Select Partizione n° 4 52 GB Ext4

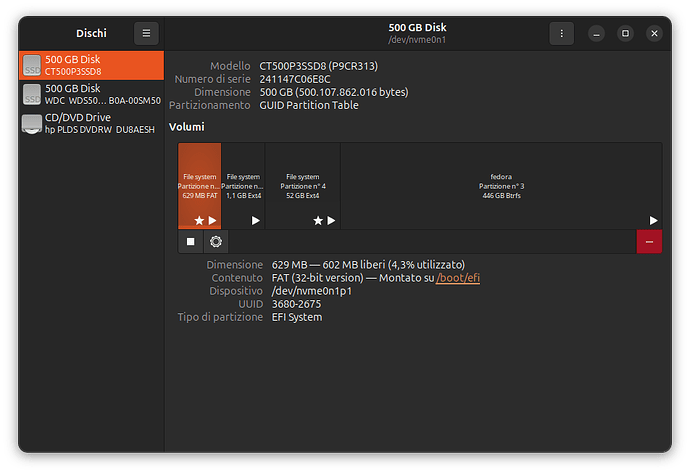click(303, 186)
